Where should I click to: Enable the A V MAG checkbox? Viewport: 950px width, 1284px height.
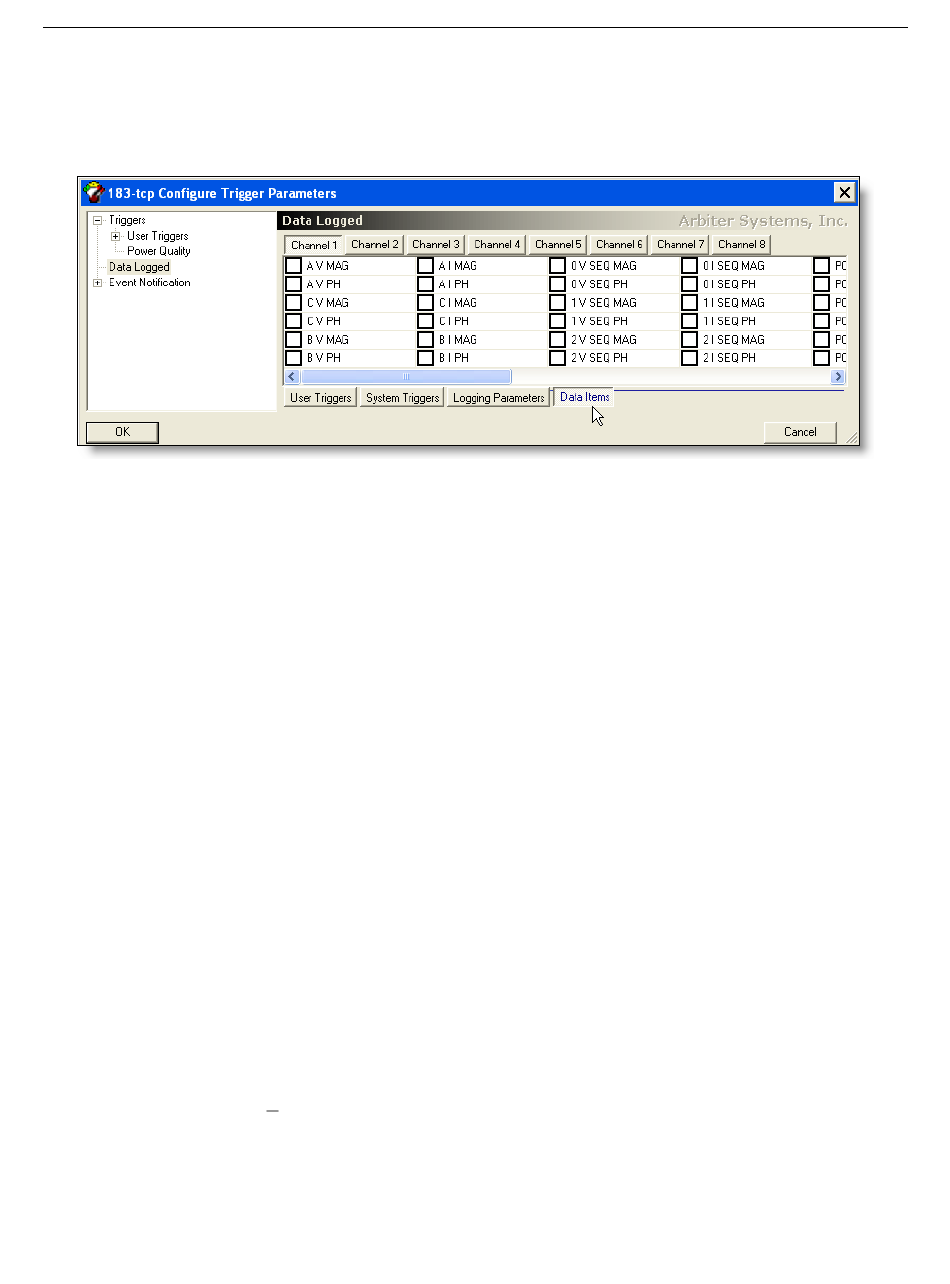point(294,266)
